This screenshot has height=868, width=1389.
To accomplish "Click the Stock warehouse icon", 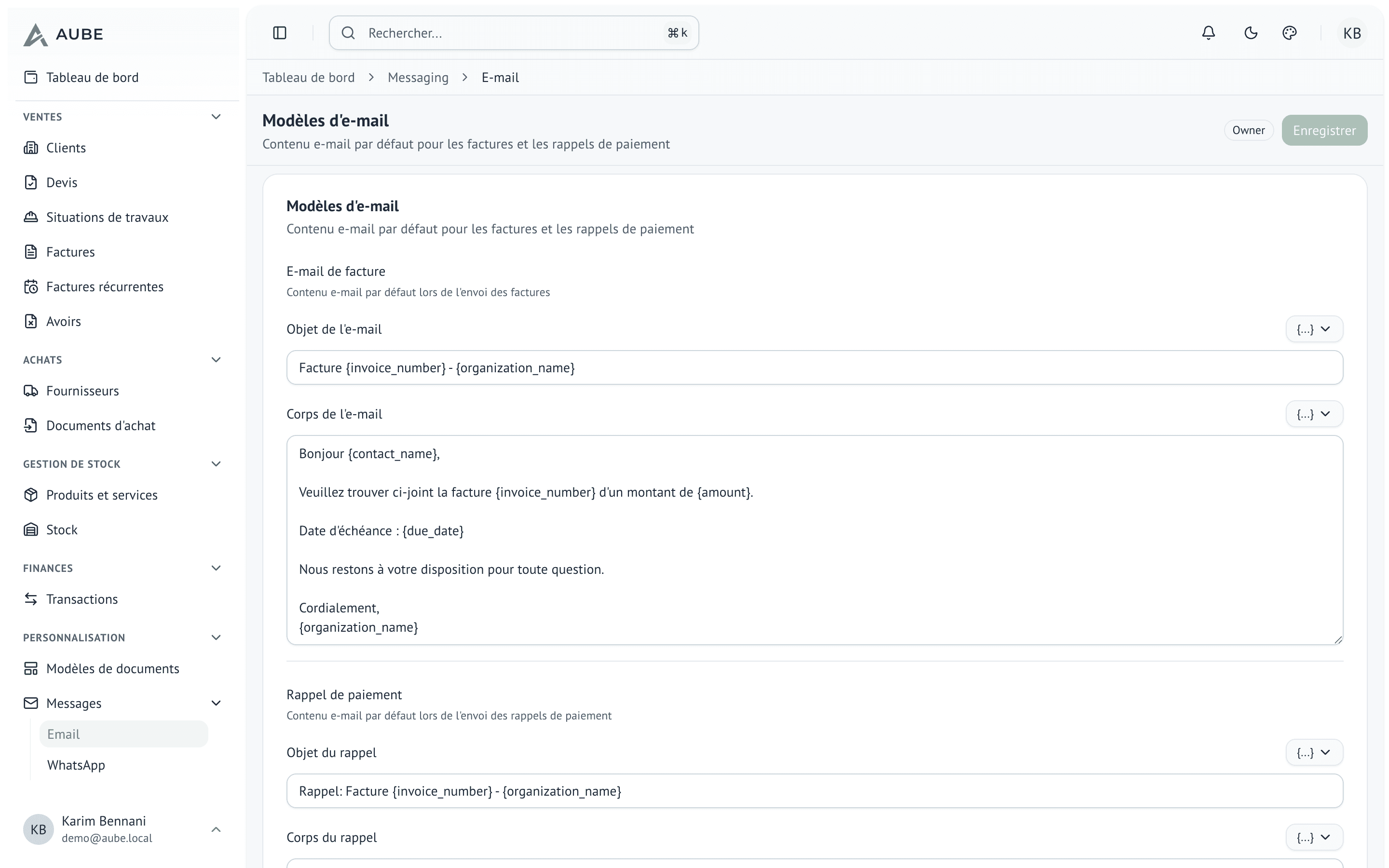I will [31, 529].
